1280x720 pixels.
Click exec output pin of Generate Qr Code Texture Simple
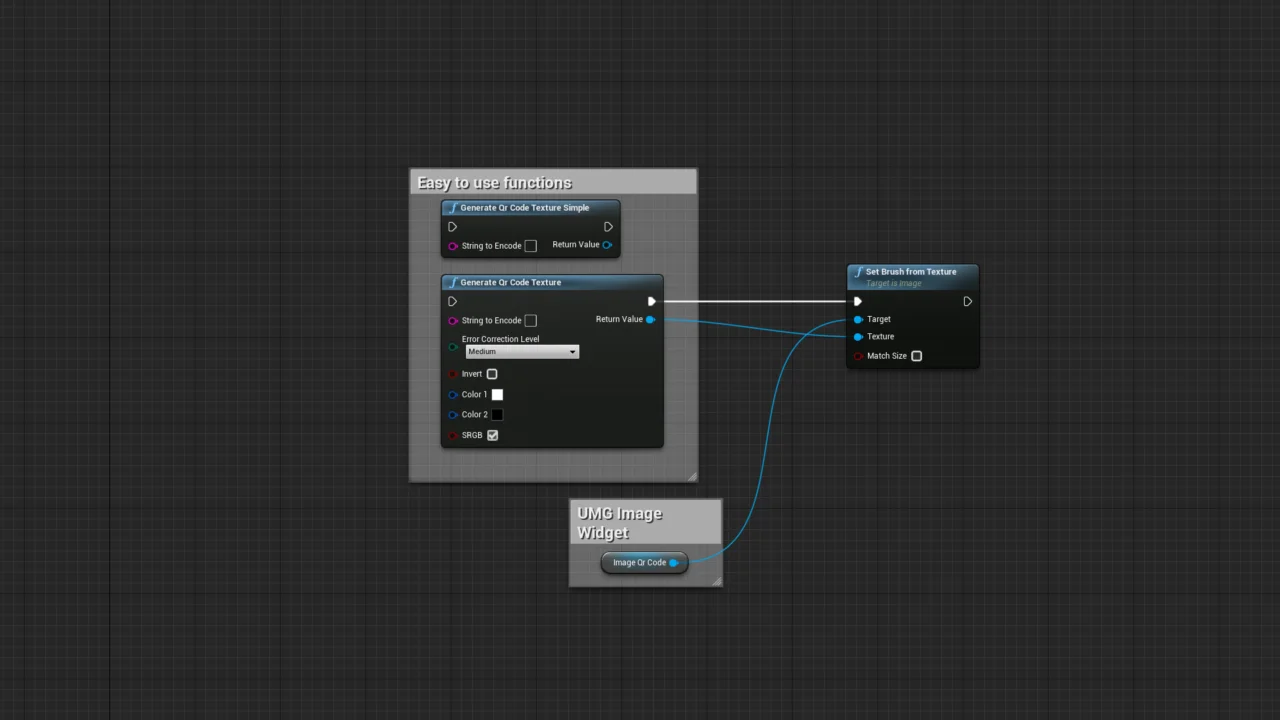(x=608, y=227)
